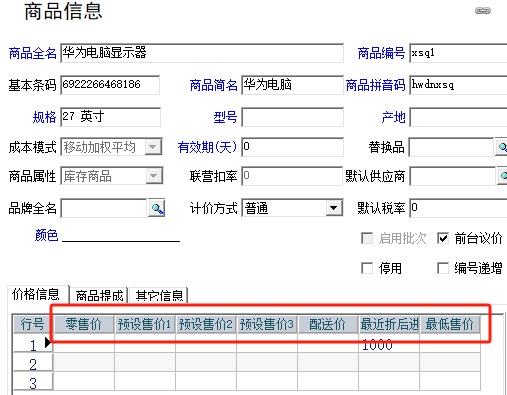Expand the 计价方式 dropdown
This screenshot has width=507, height=395.
(x=333, y=208)
